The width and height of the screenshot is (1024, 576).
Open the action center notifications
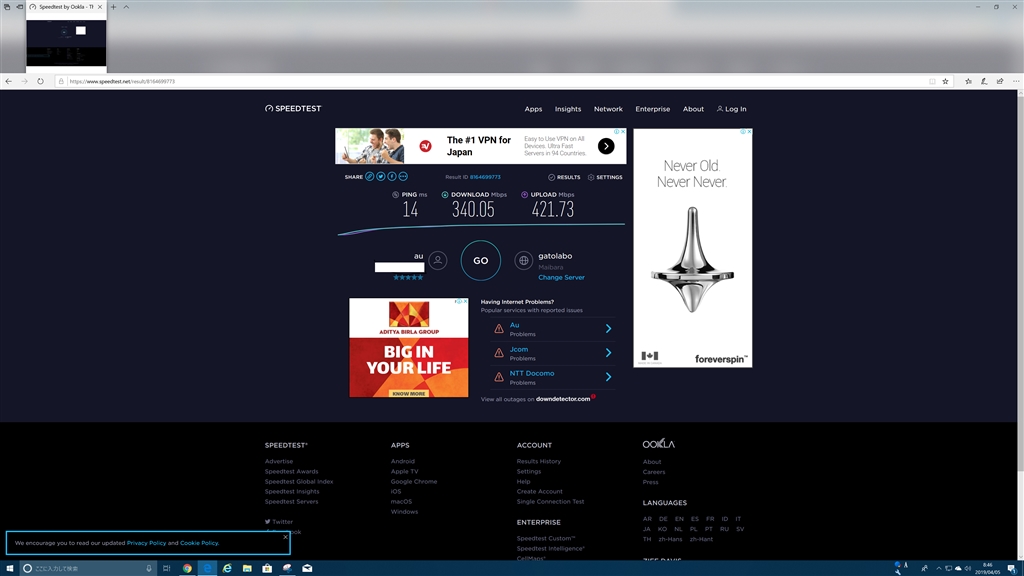(1011, 568)
